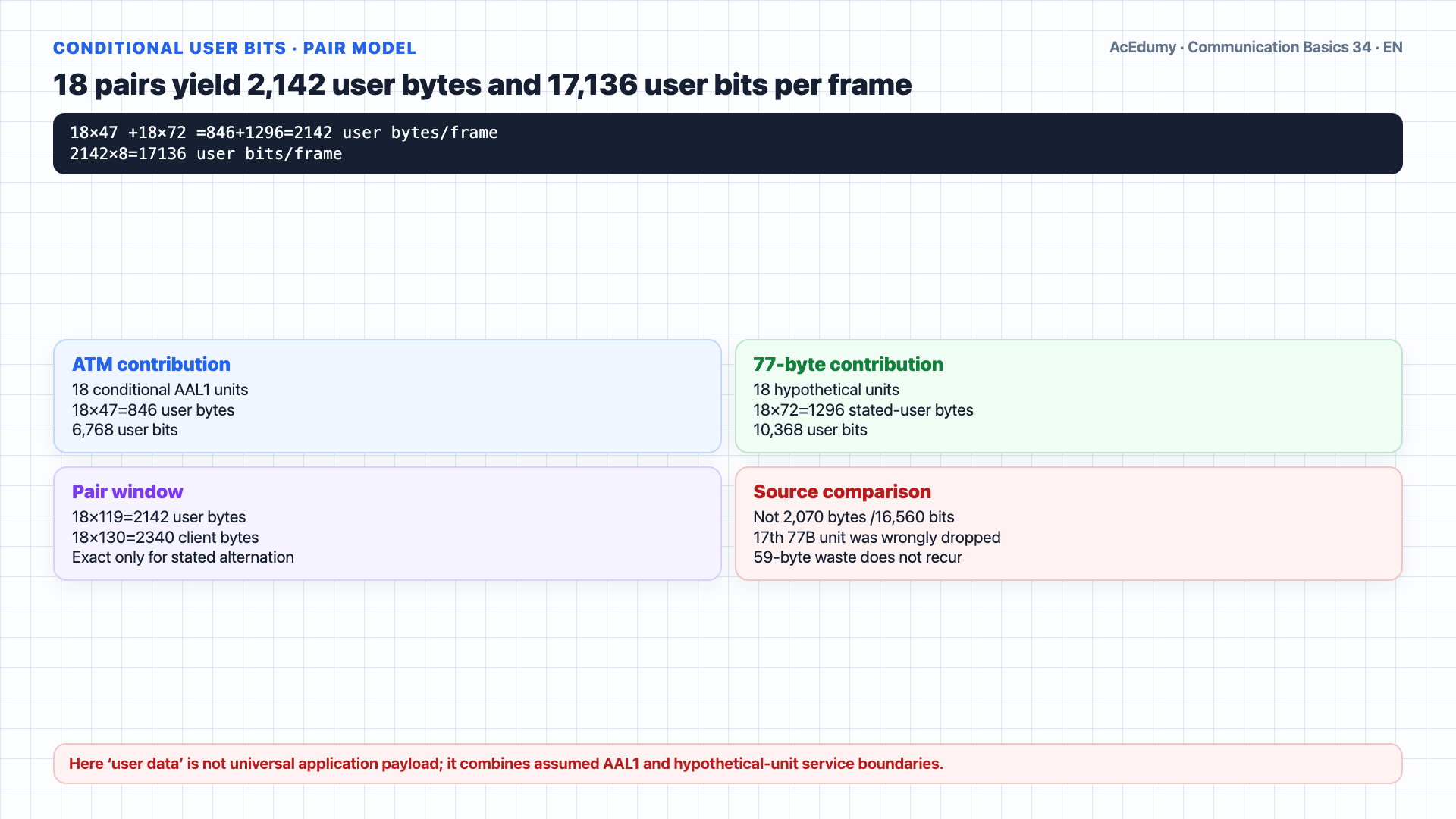
Task: Click '18×119=2142 user bytes' line
Action: click(x=159, y=517)
